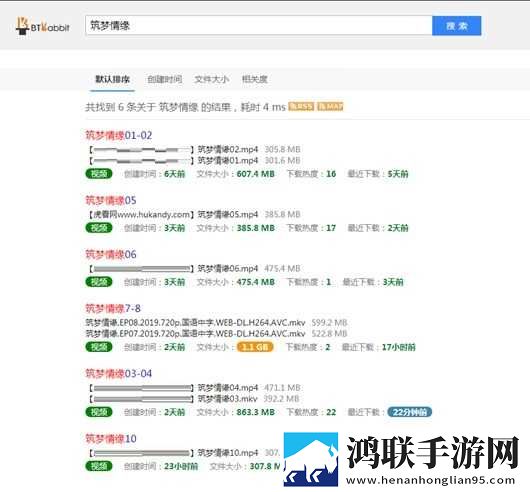Click the 863.3 MB file size value
Viewport: 530px width, 492px height.
click(x=256, y=412)
